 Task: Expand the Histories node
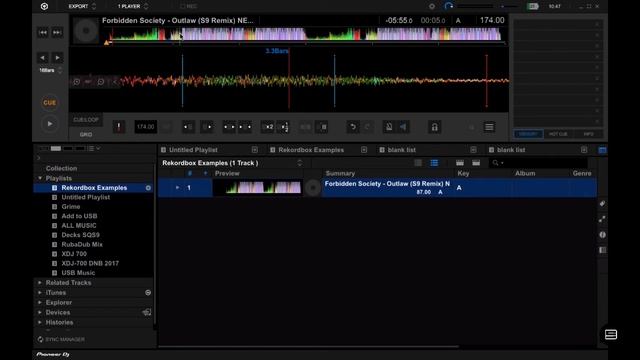pos(40,322)
